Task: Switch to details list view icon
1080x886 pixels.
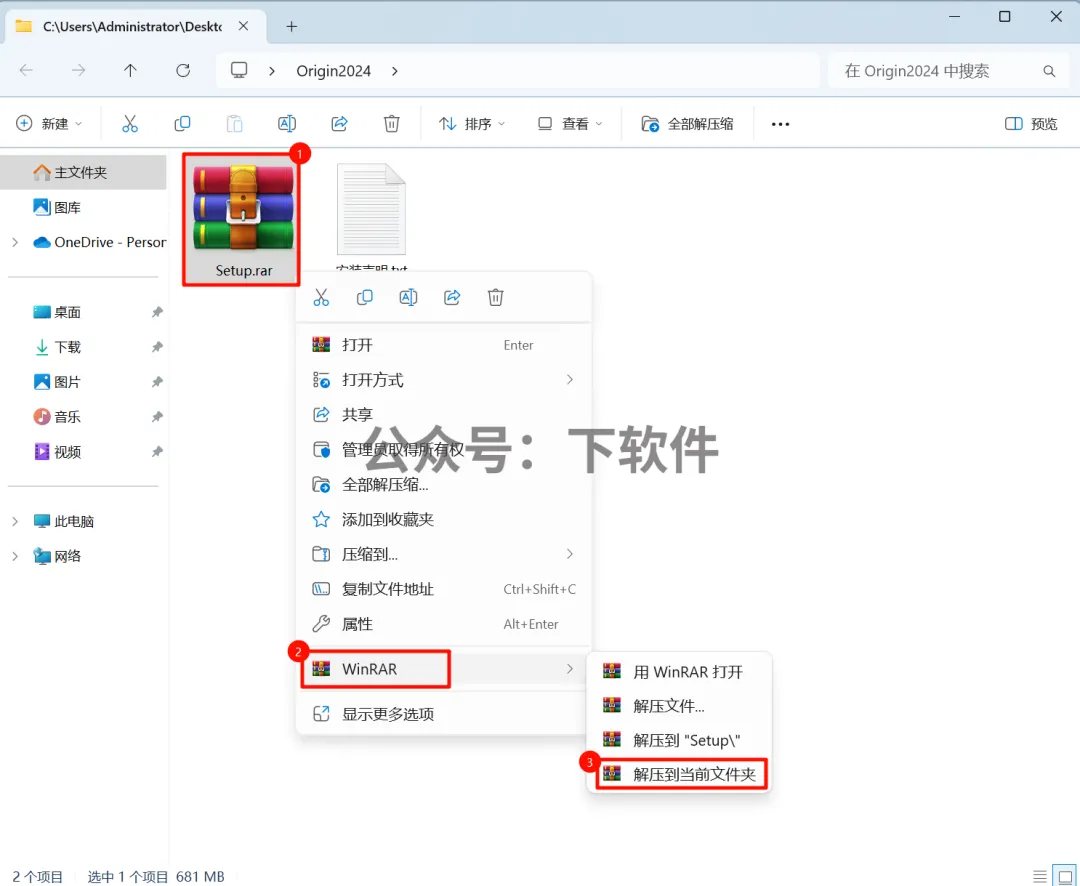Action: point(1039,877)
